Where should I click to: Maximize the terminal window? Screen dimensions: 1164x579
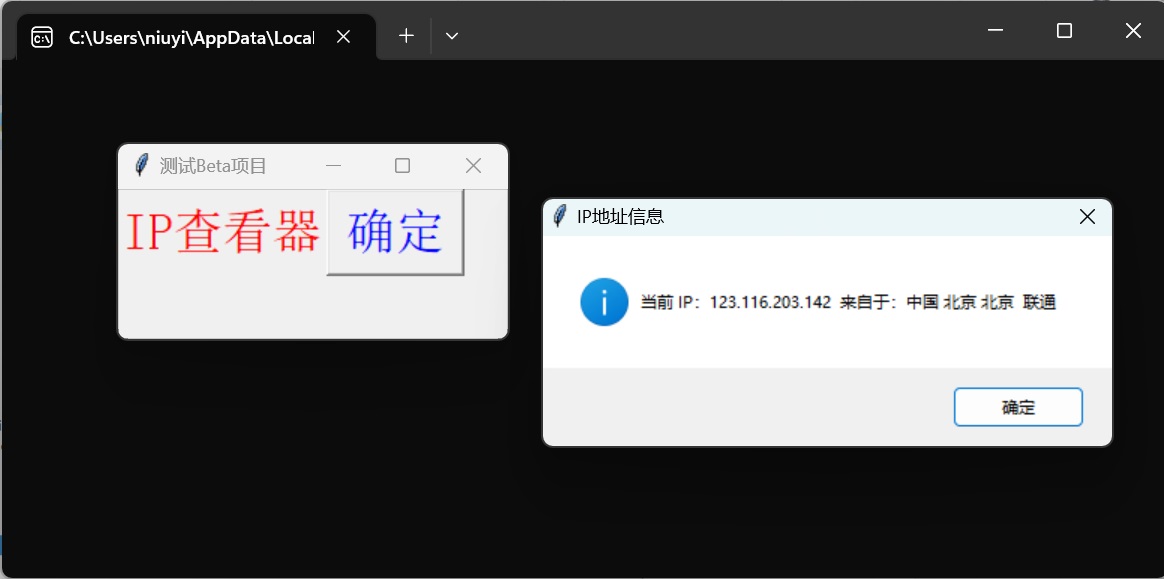tap(1064, 30)
